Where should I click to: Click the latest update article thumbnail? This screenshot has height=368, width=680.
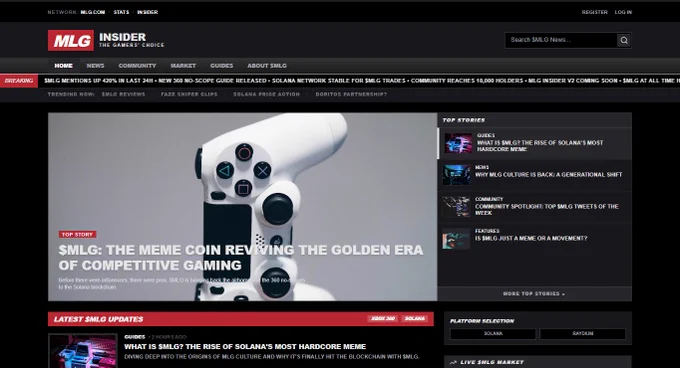(x=83, y=351)
